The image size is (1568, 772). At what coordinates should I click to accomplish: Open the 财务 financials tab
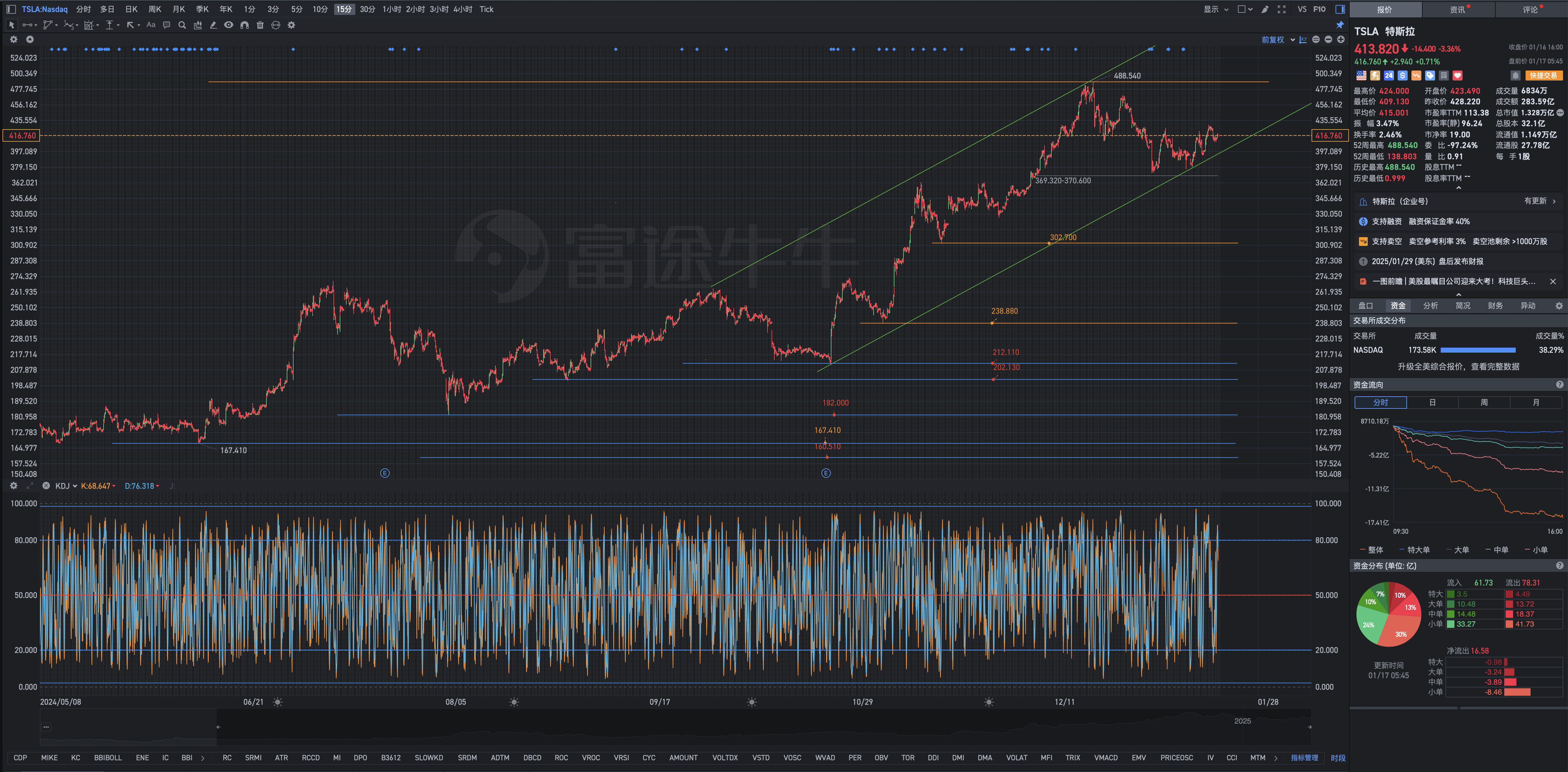(x=1495, y=305)
